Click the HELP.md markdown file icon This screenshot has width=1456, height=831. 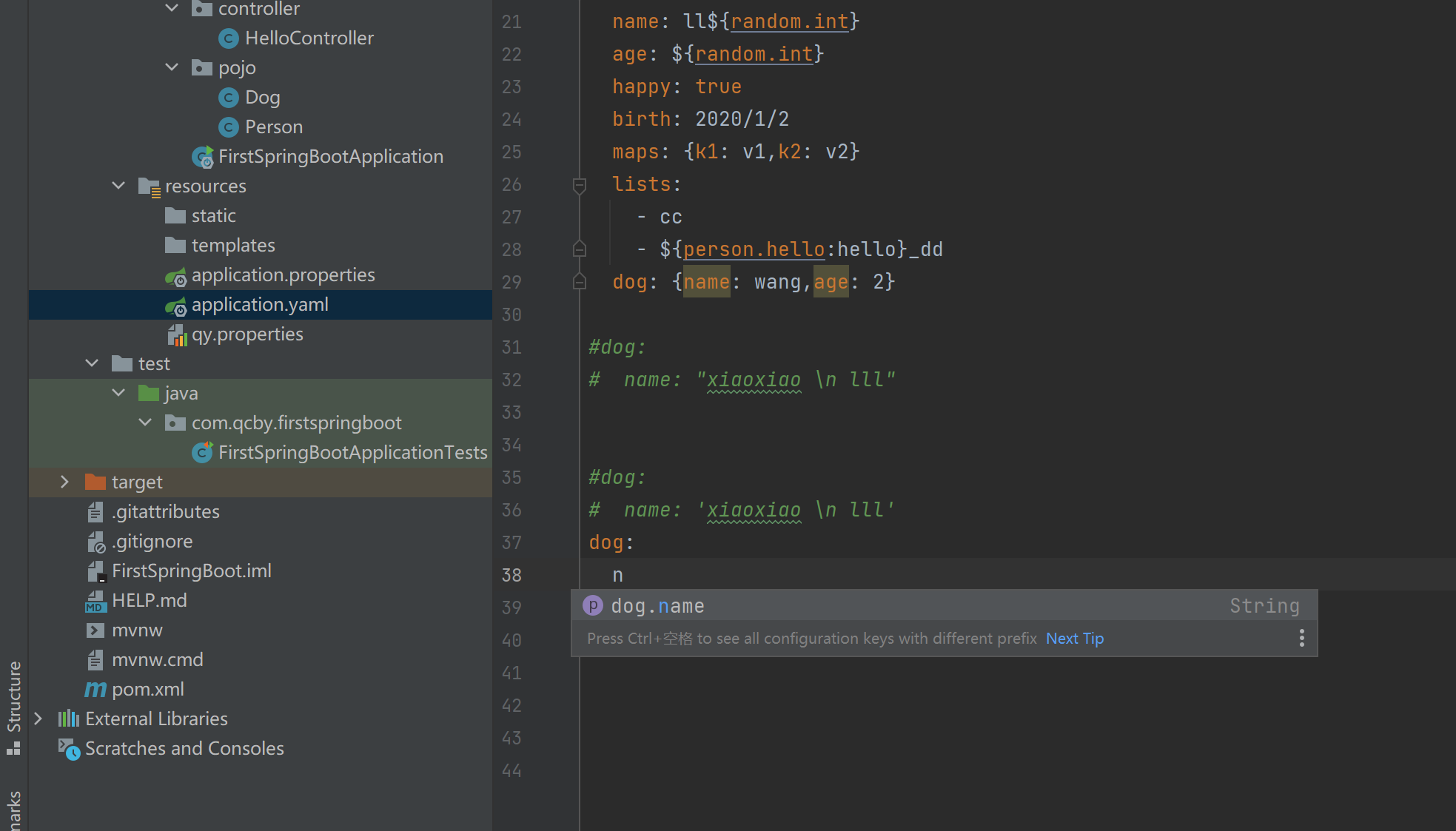click(x=95, y=601)
